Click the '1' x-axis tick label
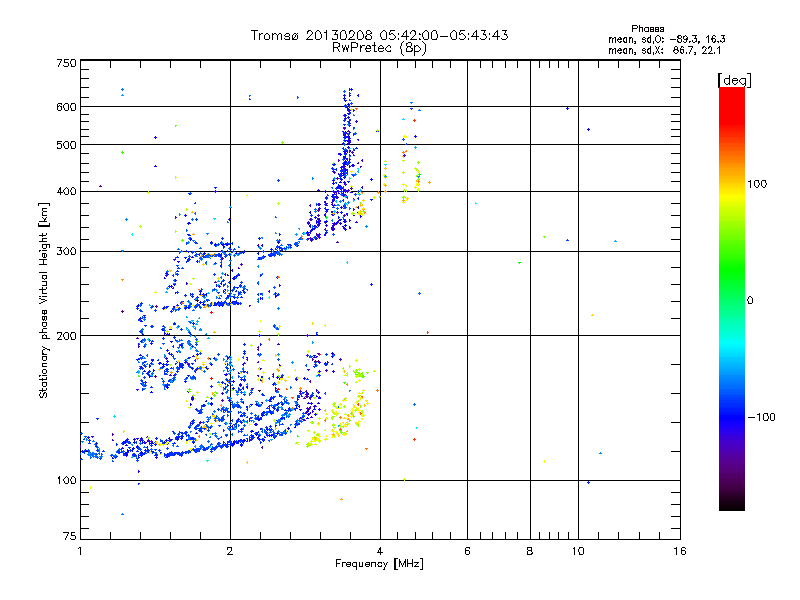Screen dimensions: 800x600 pyautogui.click(x=80, y=551)
